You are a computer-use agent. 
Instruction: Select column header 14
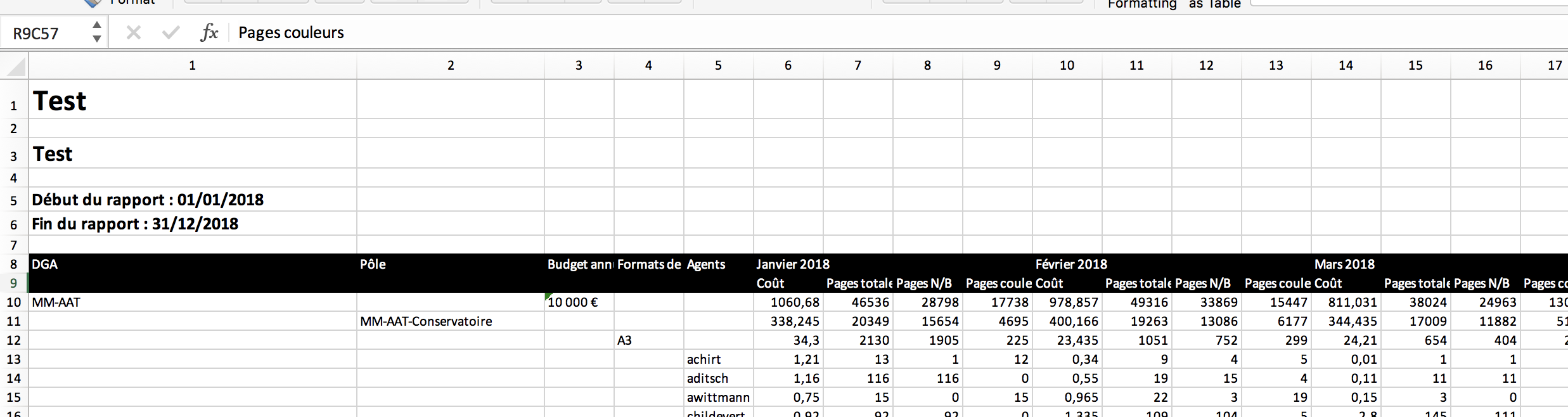(x=1346, y=65)
